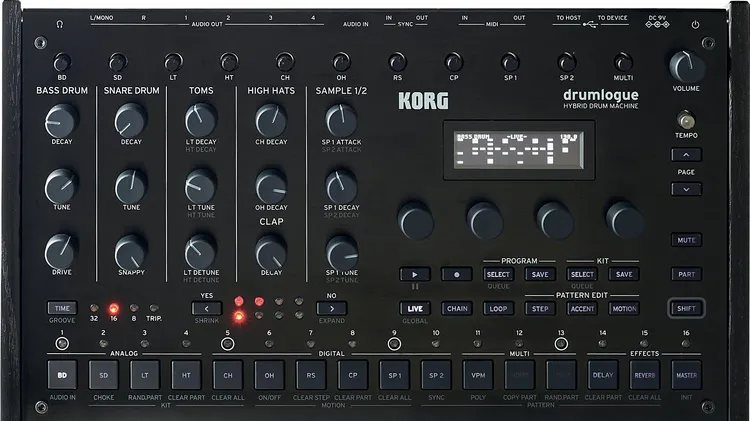This screenshot has width=750, height=421.
Task: Tap the OH step button
Action: pos(269,375)
